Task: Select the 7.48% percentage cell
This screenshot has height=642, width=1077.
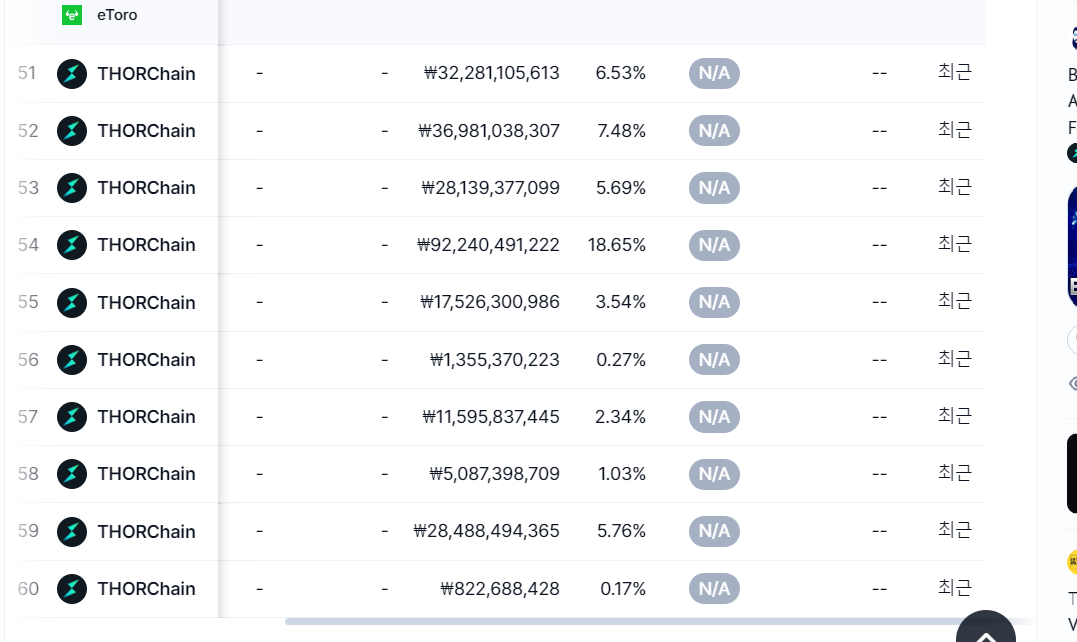Action: point(622,130)
